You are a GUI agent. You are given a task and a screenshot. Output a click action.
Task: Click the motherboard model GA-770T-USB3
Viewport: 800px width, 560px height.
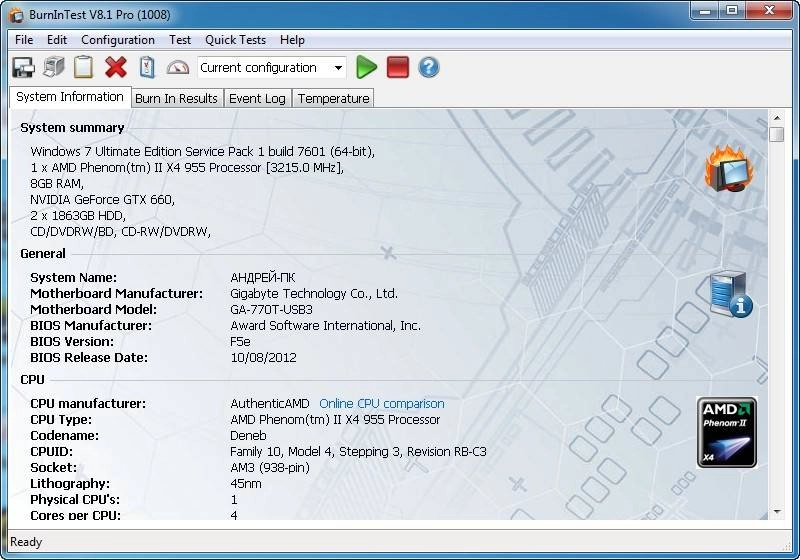click(271, 310)
